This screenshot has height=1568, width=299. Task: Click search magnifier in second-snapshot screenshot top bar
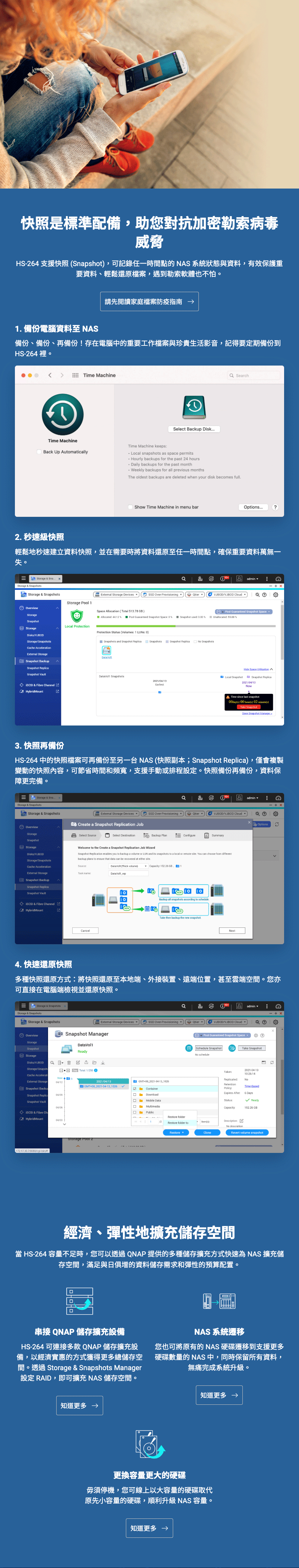coord(184,579)
